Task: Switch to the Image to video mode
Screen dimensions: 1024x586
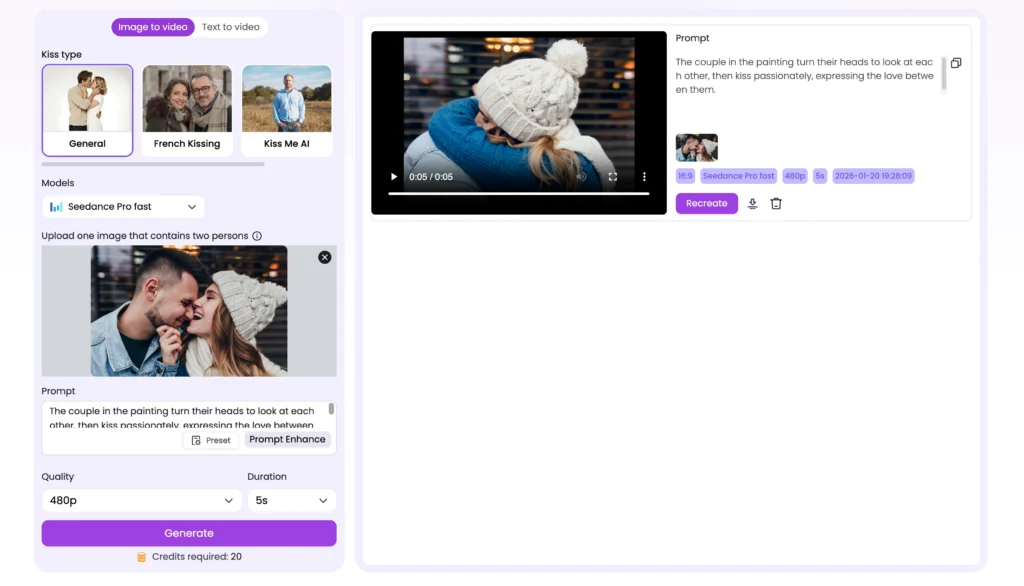Action: pos(152,27)
